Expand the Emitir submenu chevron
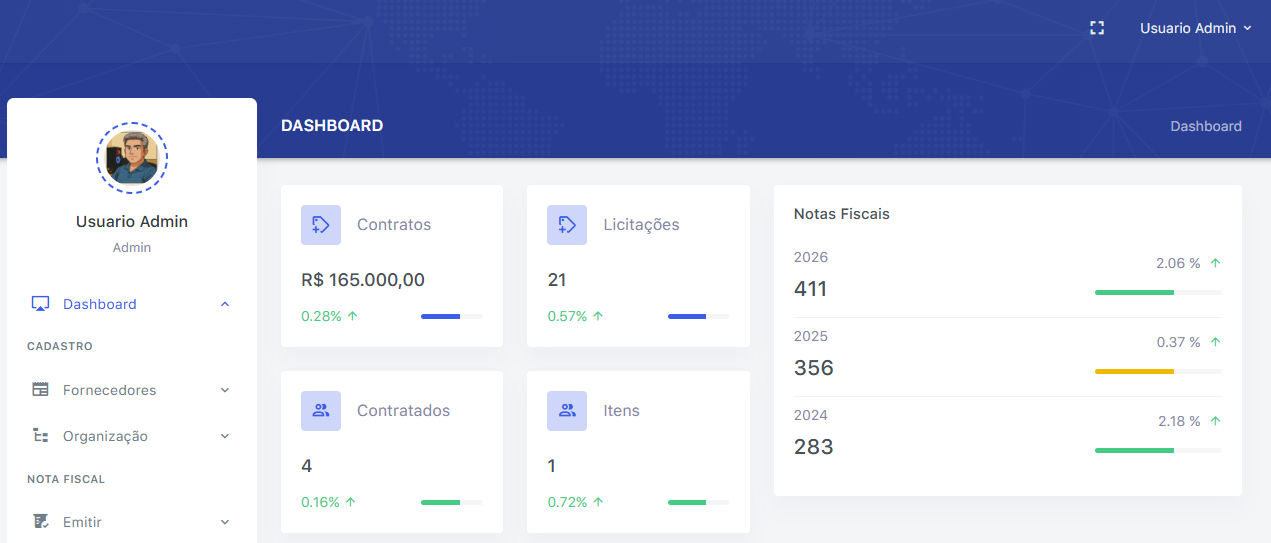1271x543 pixels. (225, 522)
